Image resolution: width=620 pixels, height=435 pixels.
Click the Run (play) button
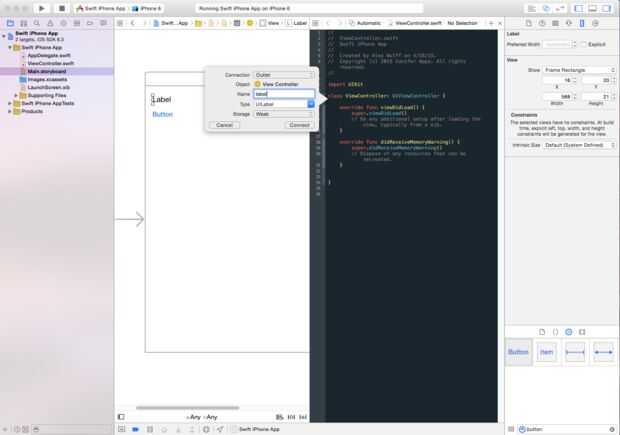(x=42, y=8)
